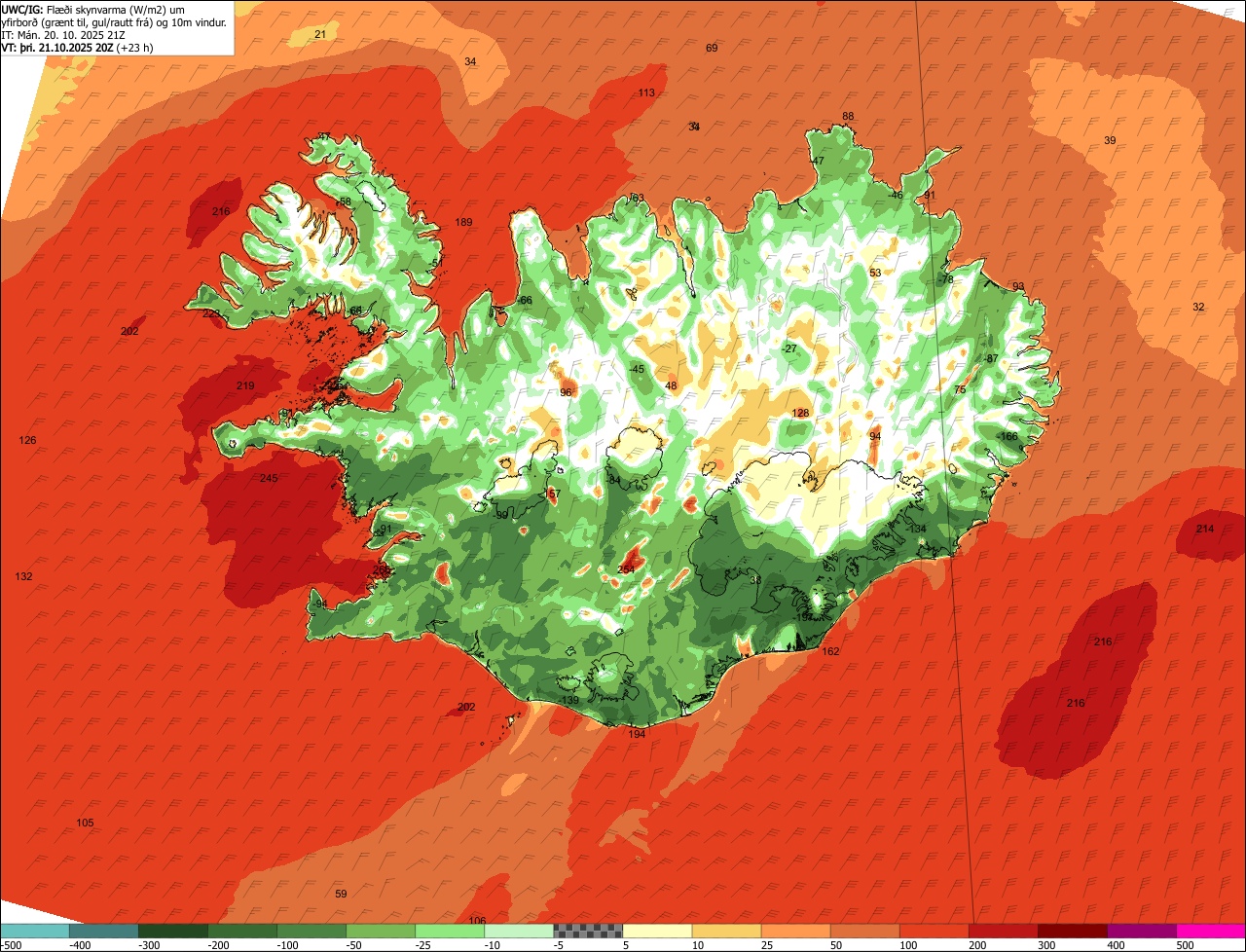1246x952 pixels.
Task: Click the map value '113' north of Iceland
Action: (x=646, y=93)
